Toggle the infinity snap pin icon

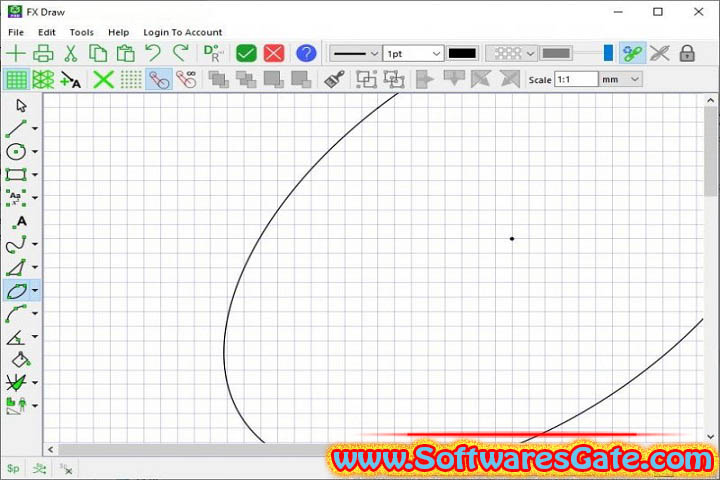187,79
